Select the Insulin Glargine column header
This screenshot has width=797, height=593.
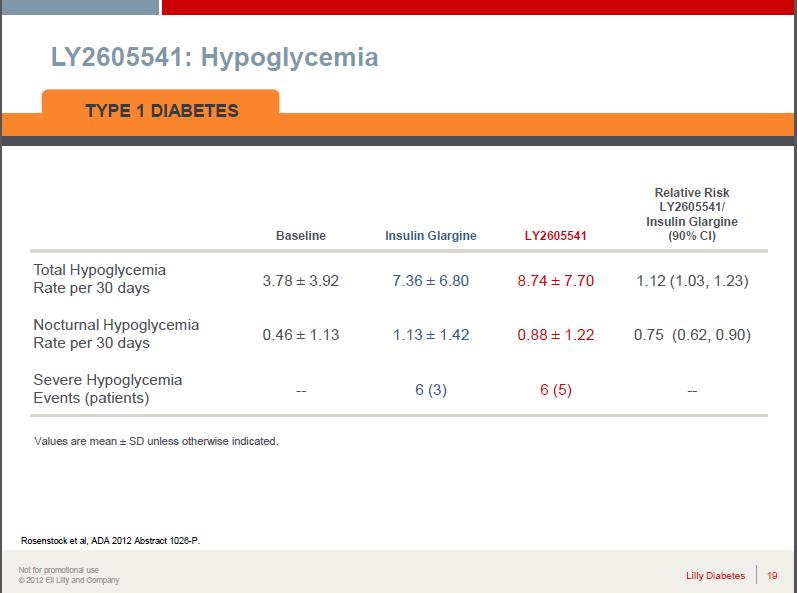430,236
